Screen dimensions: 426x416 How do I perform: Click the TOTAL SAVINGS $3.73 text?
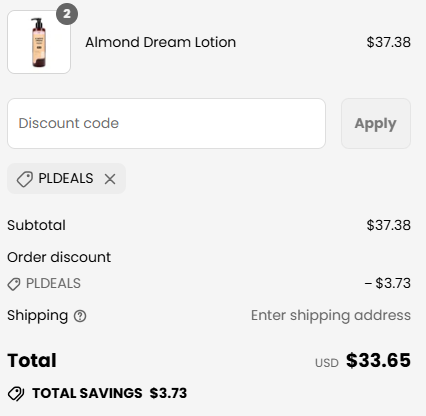(x=109, y=393)
